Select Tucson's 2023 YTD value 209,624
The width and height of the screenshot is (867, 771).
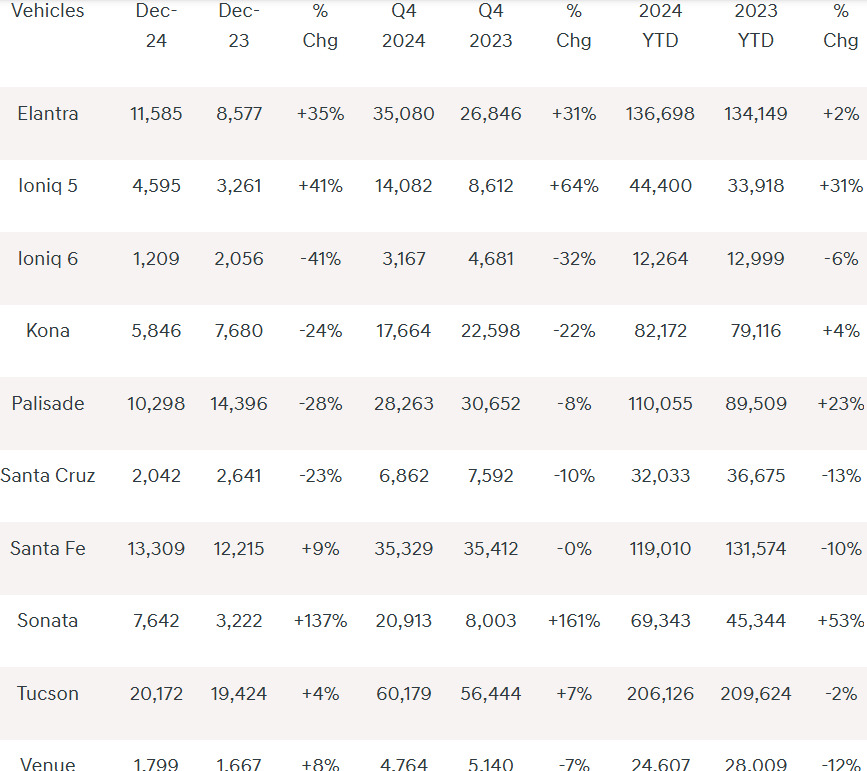point(755,694)
